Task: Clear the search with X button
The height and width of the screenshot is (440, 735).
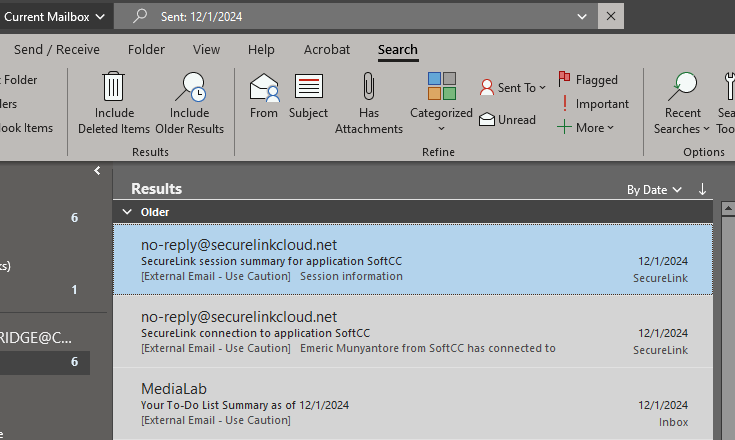Action: (611, 16)
